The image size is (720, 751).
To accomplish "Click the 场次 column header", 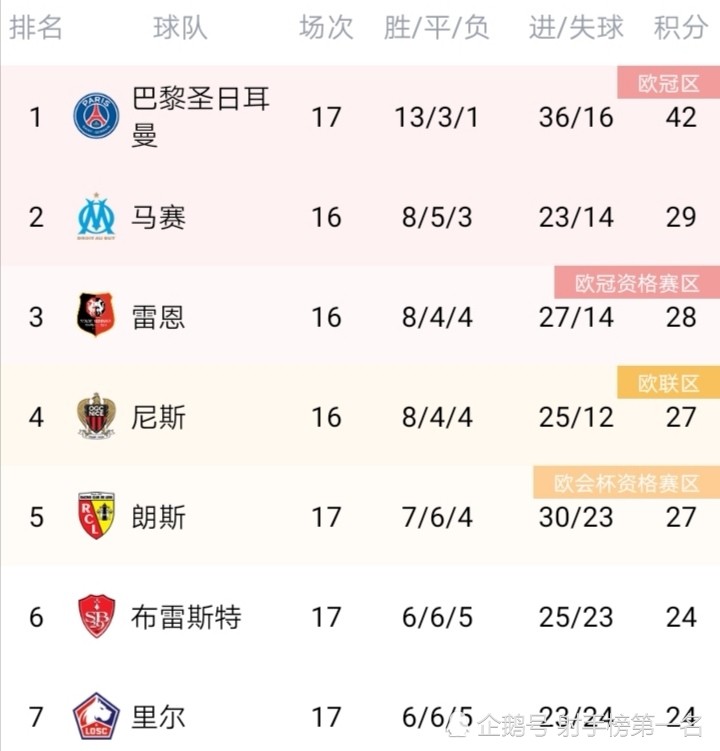I will tap(326, 27).
